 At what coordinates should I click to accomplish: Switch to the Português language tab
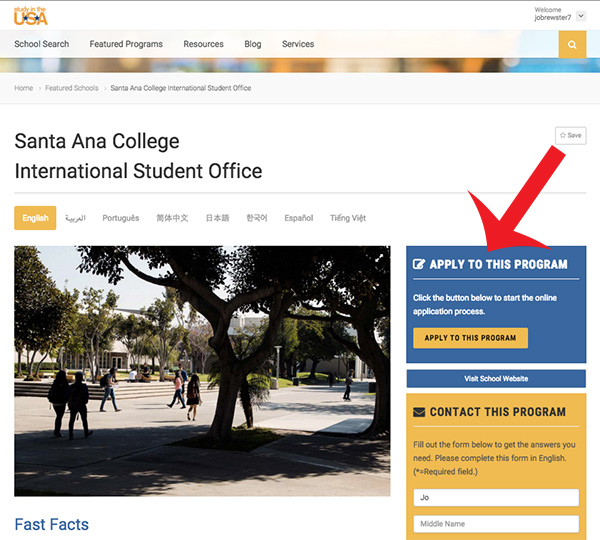click(121, 218)
